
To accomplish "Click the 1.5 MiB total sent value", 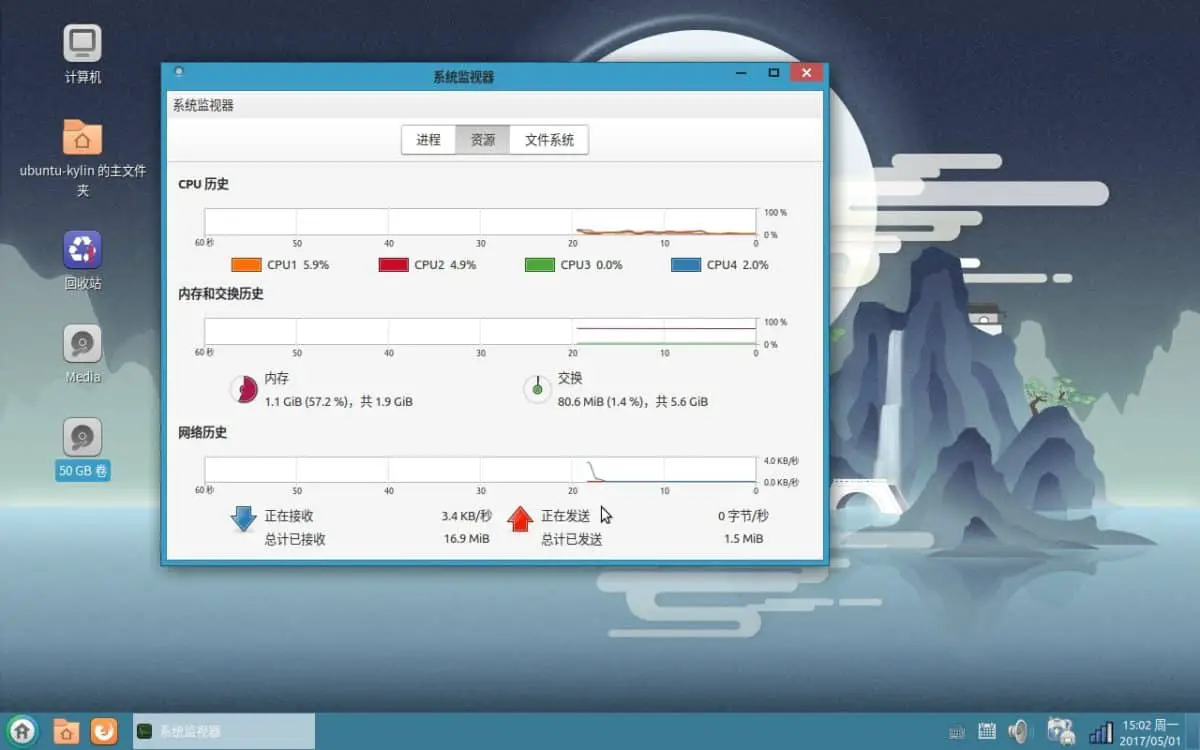I will click(743, 539).
